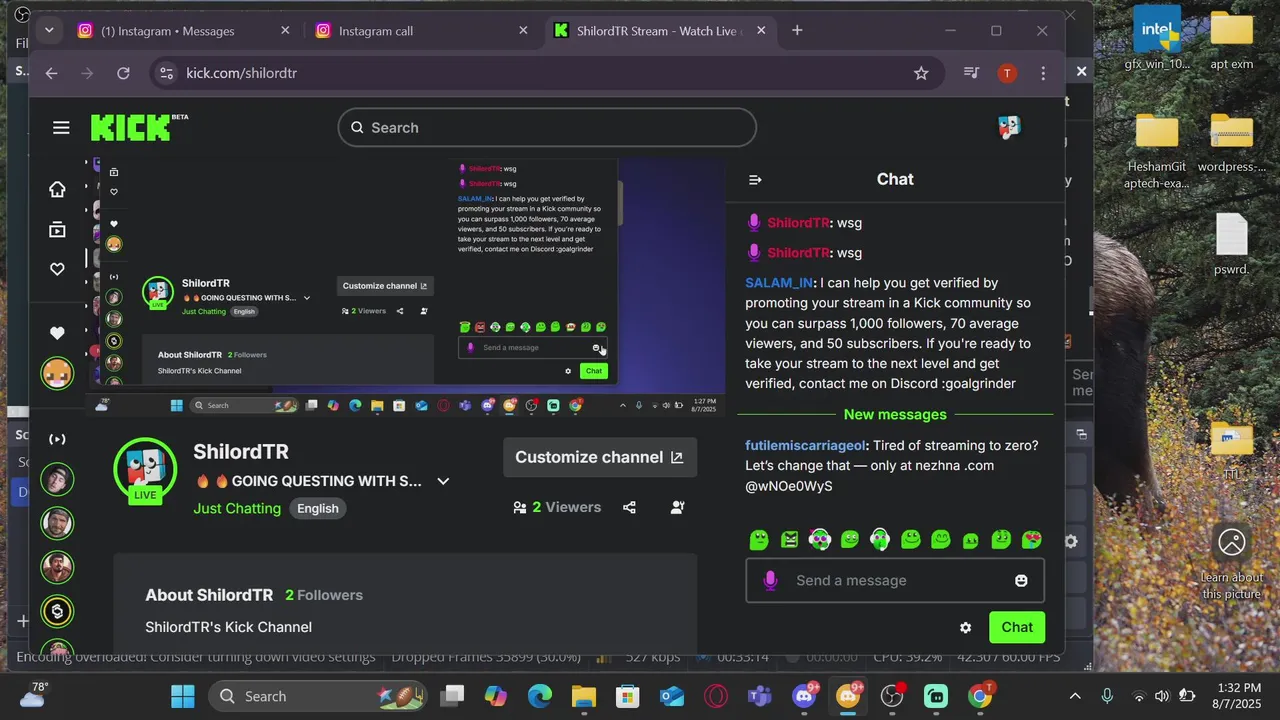Open HeshamGit desktop folder
The image size is (1280, 720).
1157,151
